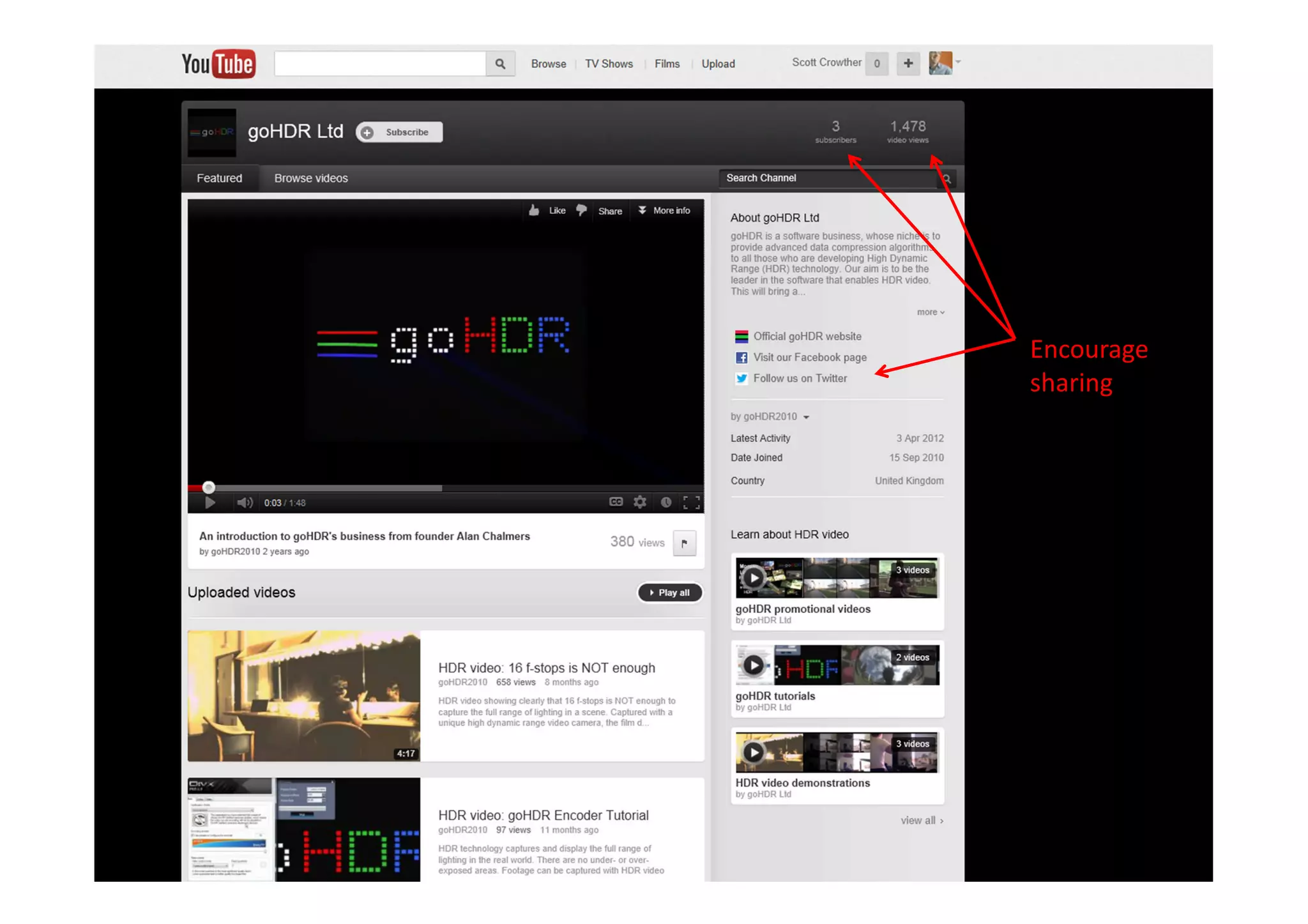The height and width of the screenshot is (924, 1308).
Task: Click the YouTube search magnifier button
Action: 500,64
